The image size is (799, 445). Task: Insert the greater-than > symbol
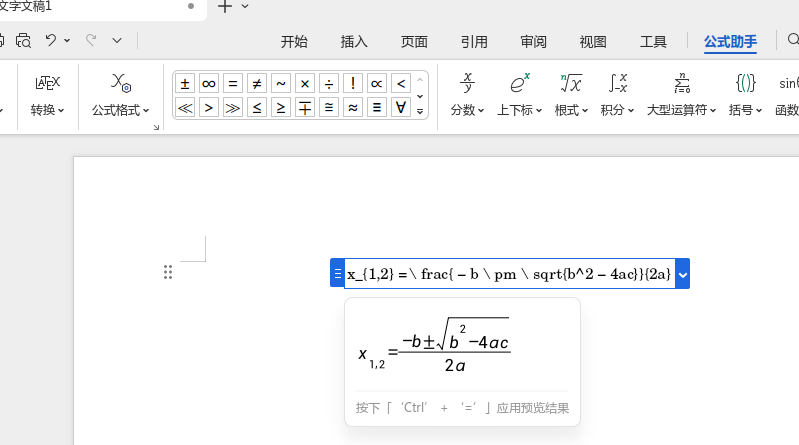tap(209, 108)
